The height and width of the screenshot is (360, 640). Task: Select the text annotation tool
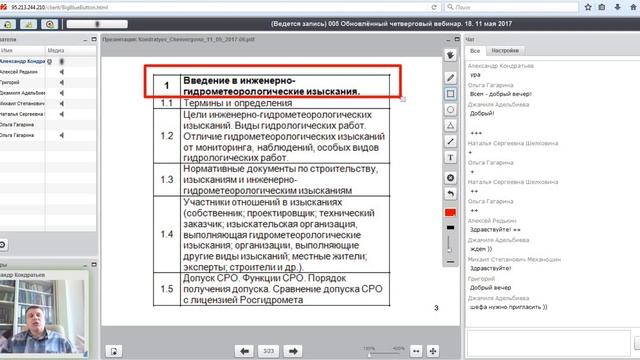[450, 158]
